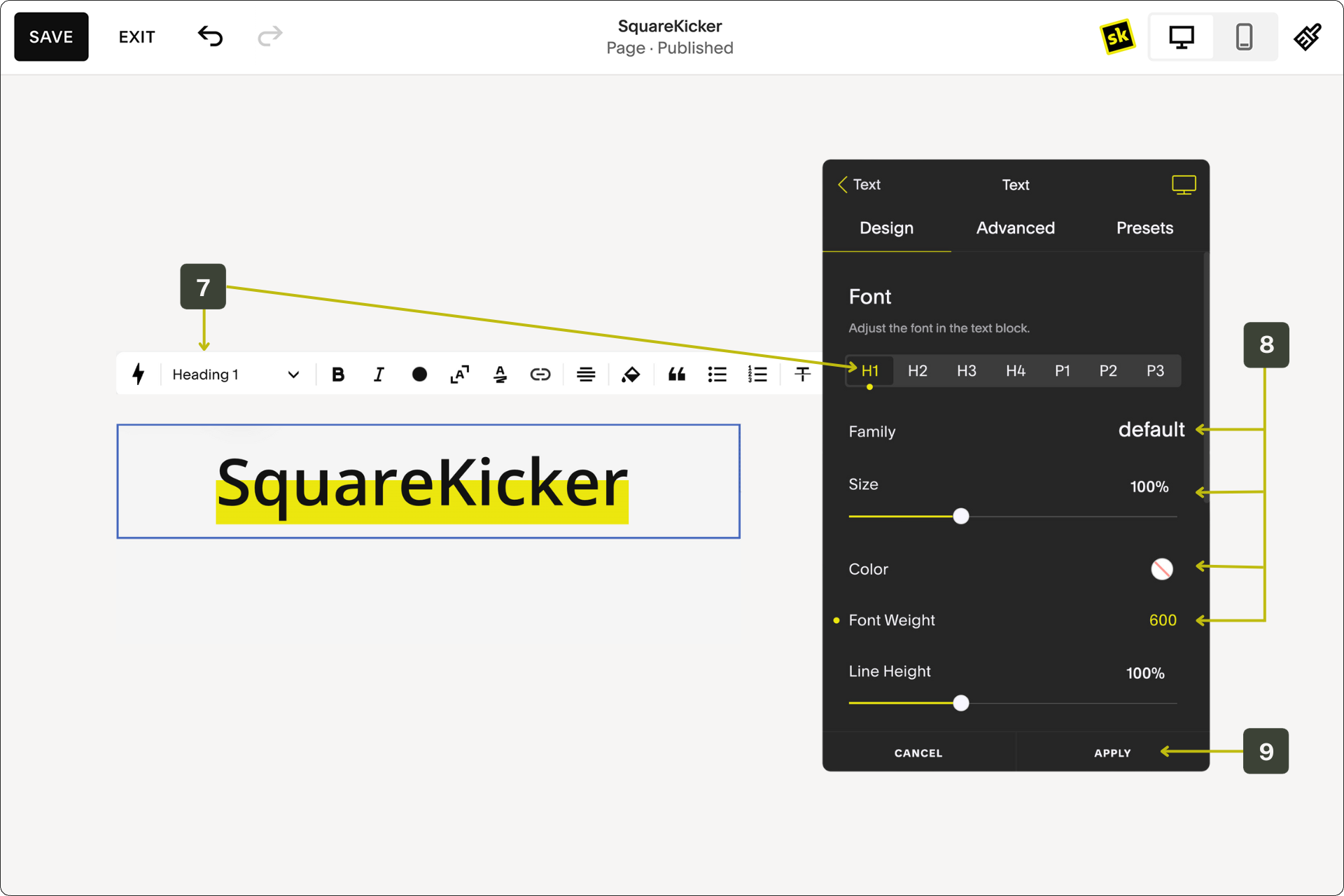Click EXIT in the top bar
This screenshot has width=1344, height=896.
point(136,37)
